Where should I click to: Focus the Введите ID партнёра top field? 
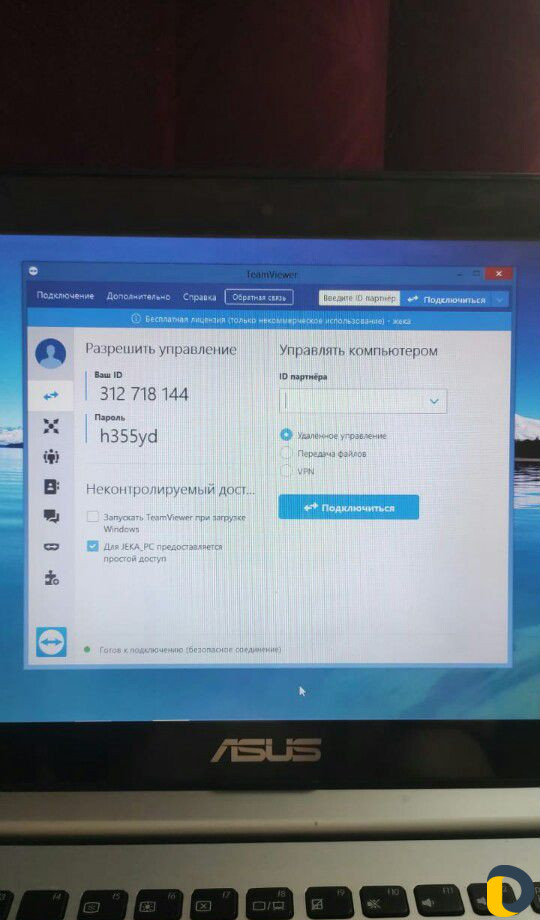359,299
